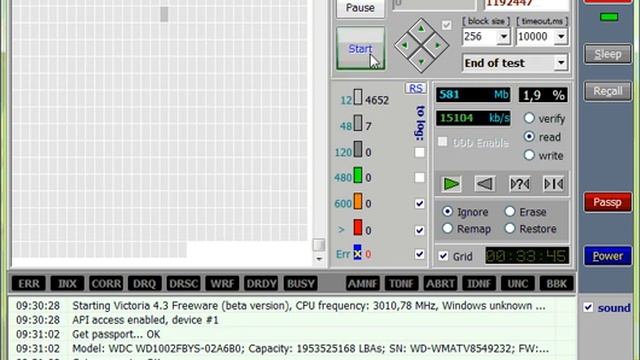Click the 48 ms gray block indicator
Viewport: 640px width, 360px height.
tap(358, 123)
